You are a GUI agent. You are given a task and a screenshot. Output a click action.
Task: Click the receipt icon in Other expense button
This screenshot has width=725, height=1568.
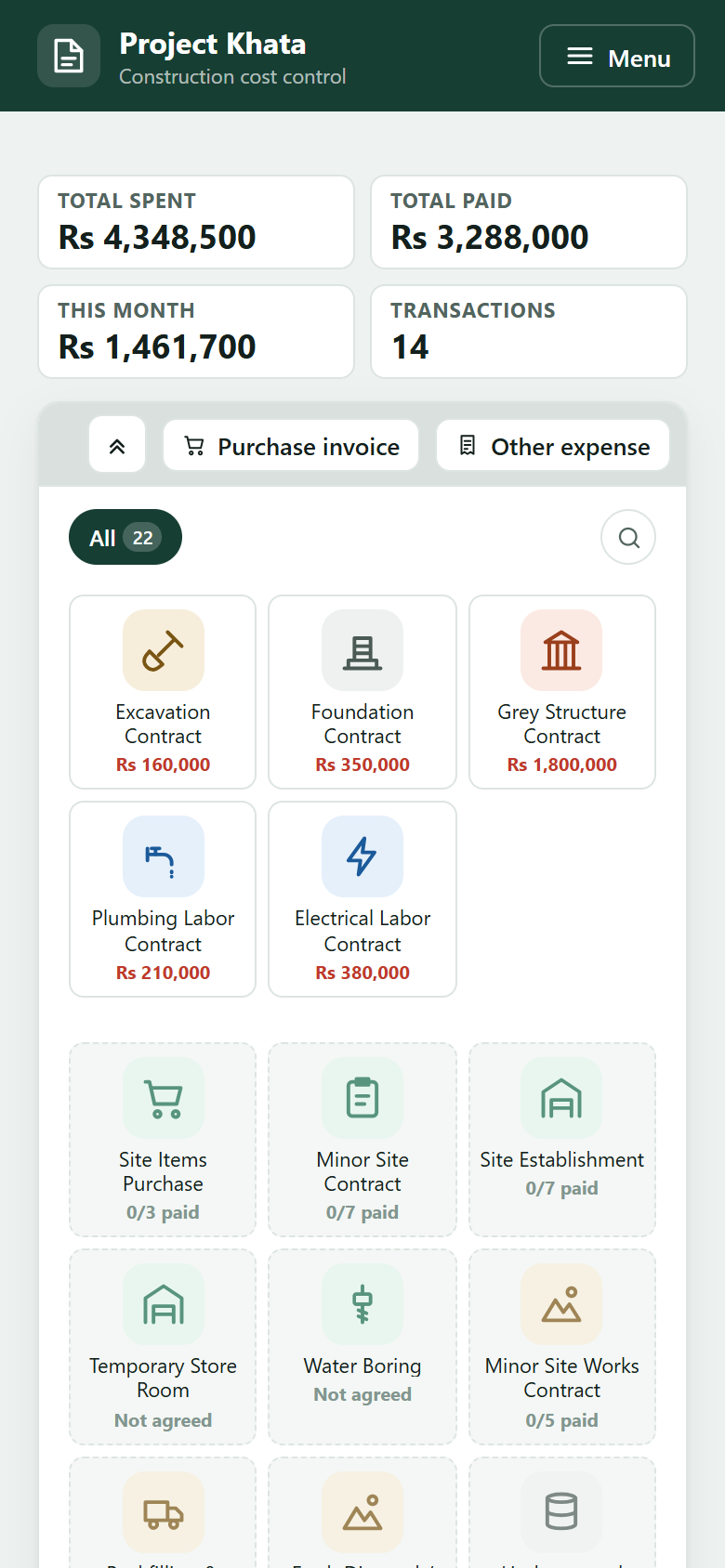click(468, 446)
